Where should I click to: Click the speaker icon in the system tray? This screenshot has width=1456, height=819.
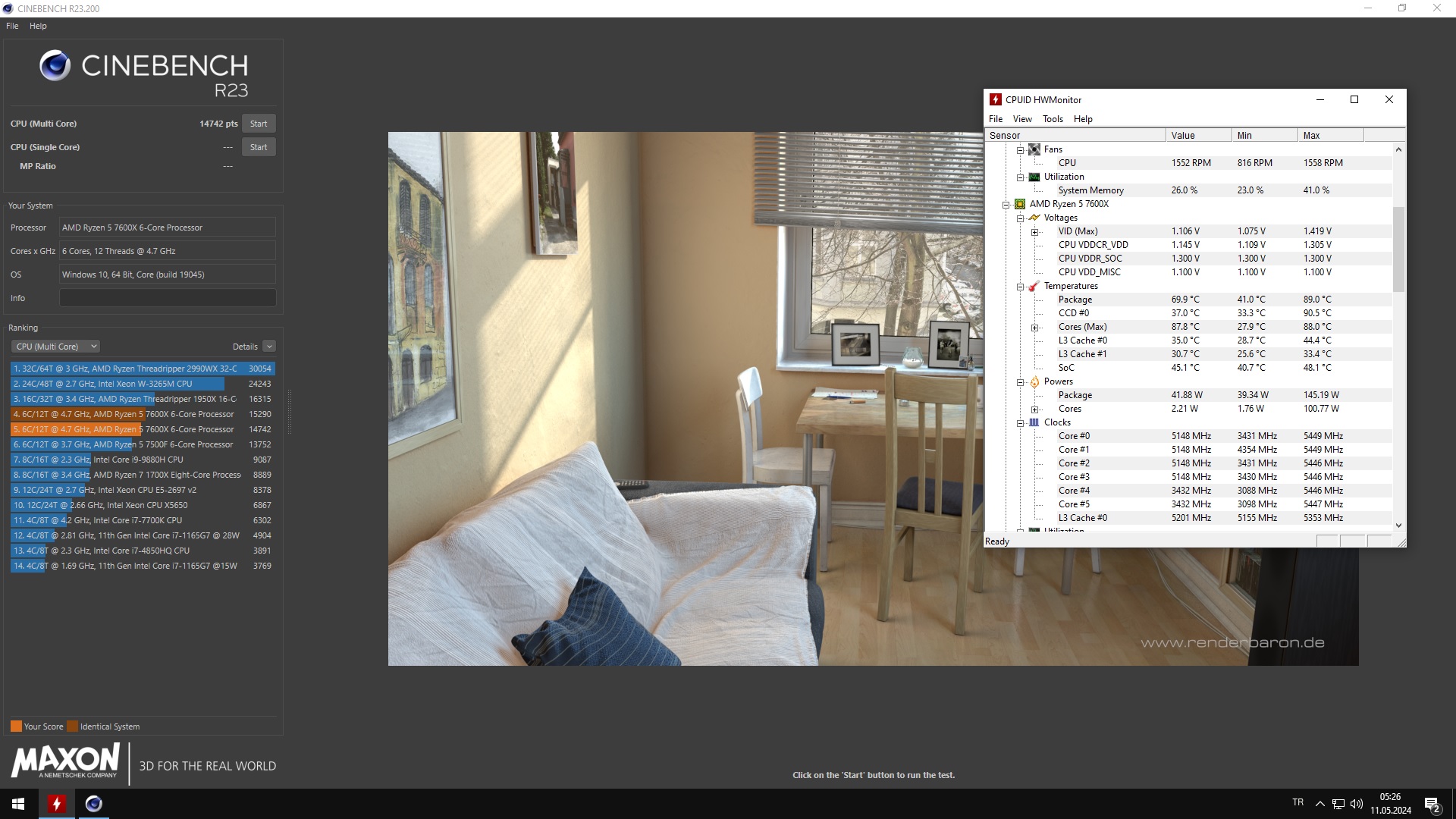[x=1357, y=803]
